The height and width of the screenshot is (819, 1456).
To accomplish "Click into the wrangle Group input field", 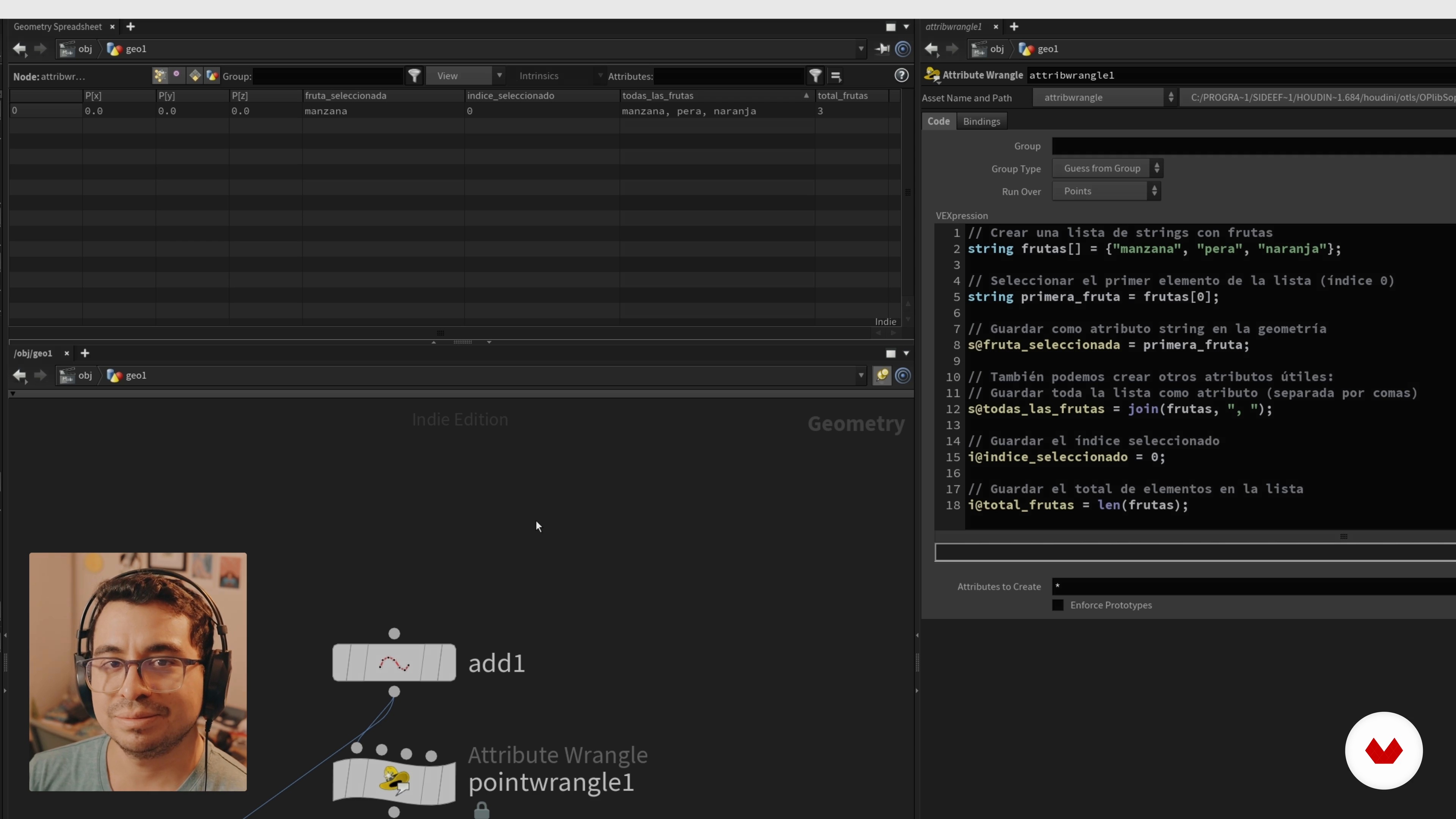I will click(x=1244, y=146).
